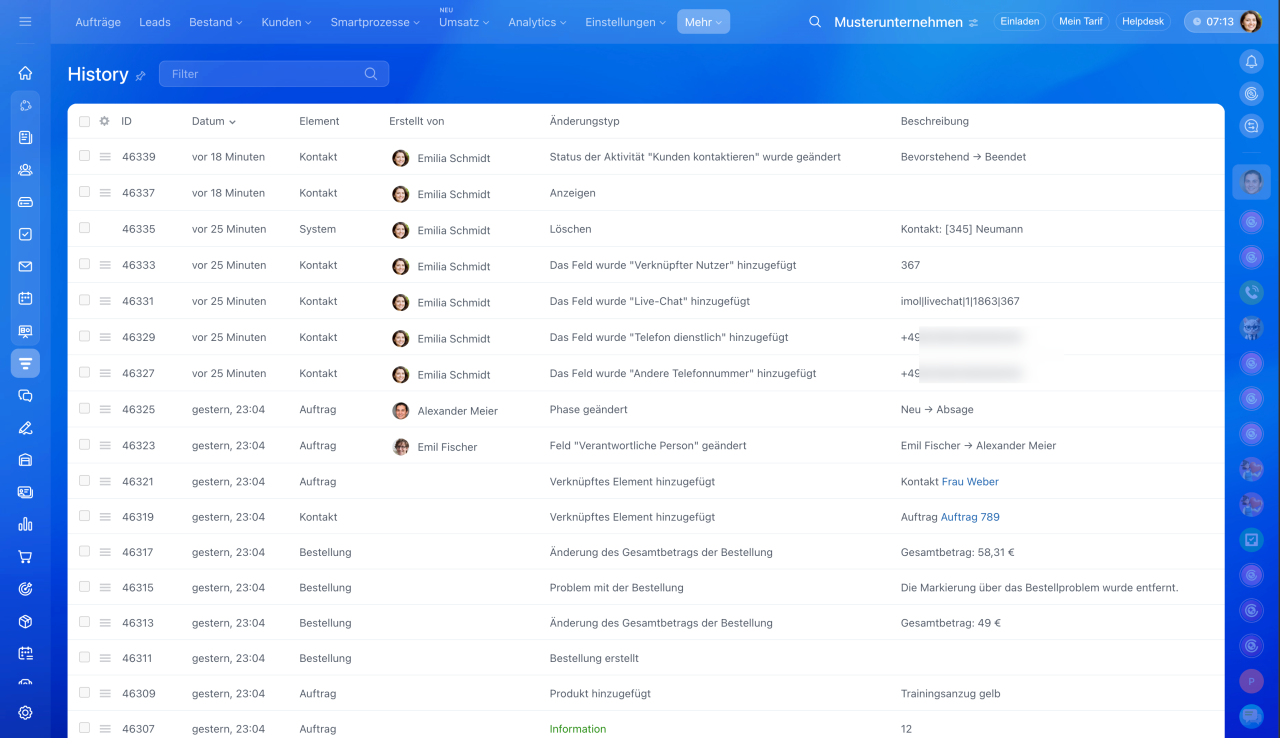This screenshot has width=1280, height=738.
Task: Select checkbox for row 46339
Action: 85,156
